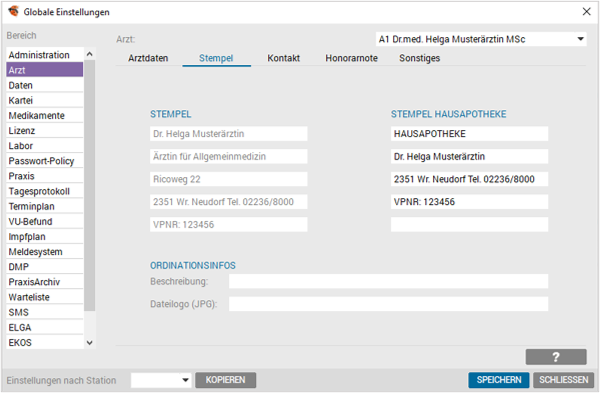Click Stempel field 'Dr. Helga Musterärztin'
The width and height of the screenshot is (600, 393).
click(x=228, y=134)
